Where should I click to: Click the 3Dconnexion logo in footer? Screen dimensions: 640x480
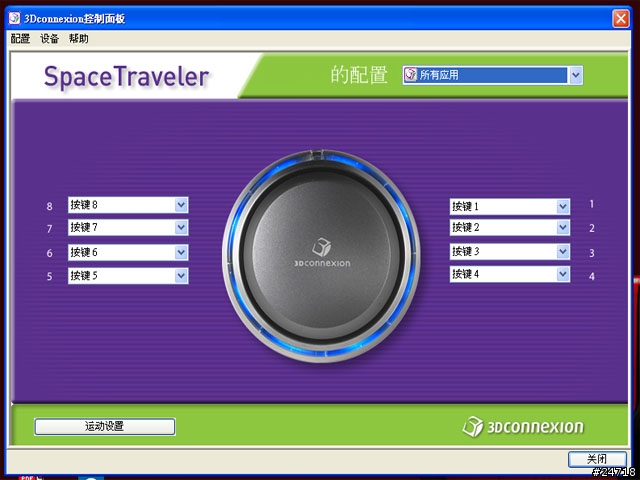523,427
